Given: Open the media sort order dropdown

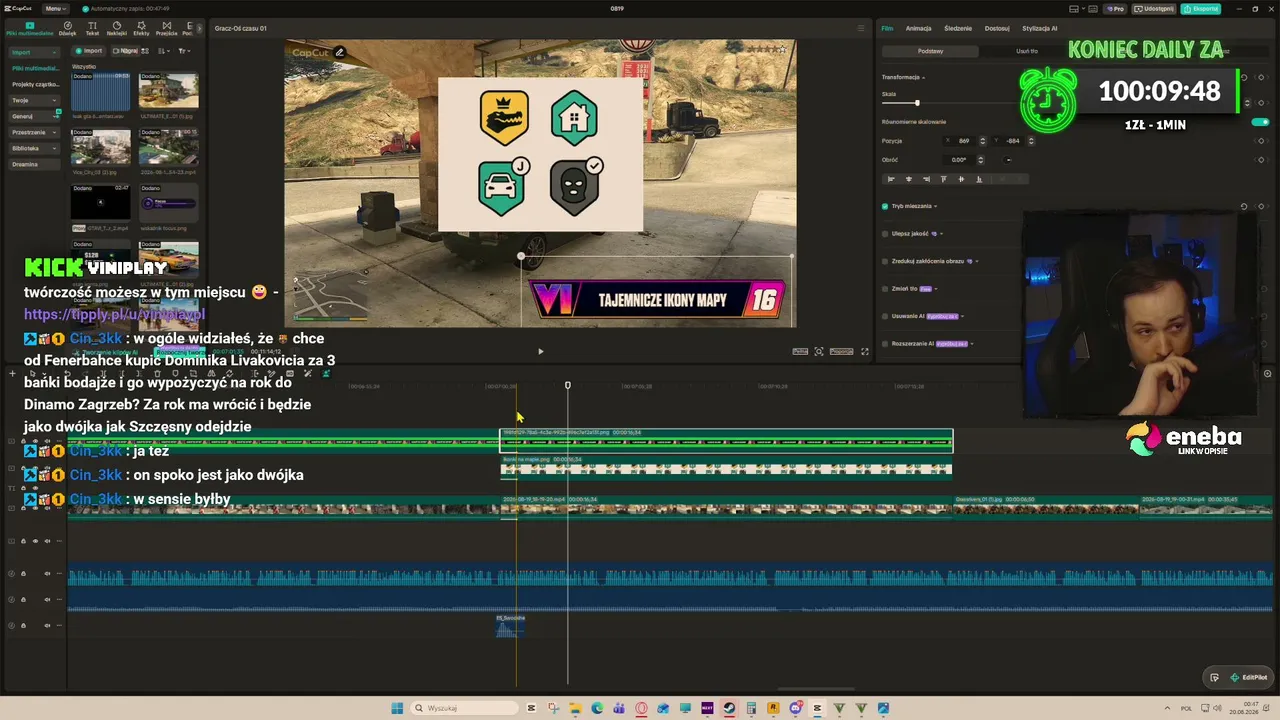Looking at the screenshot, I should (x=164, y=51).
